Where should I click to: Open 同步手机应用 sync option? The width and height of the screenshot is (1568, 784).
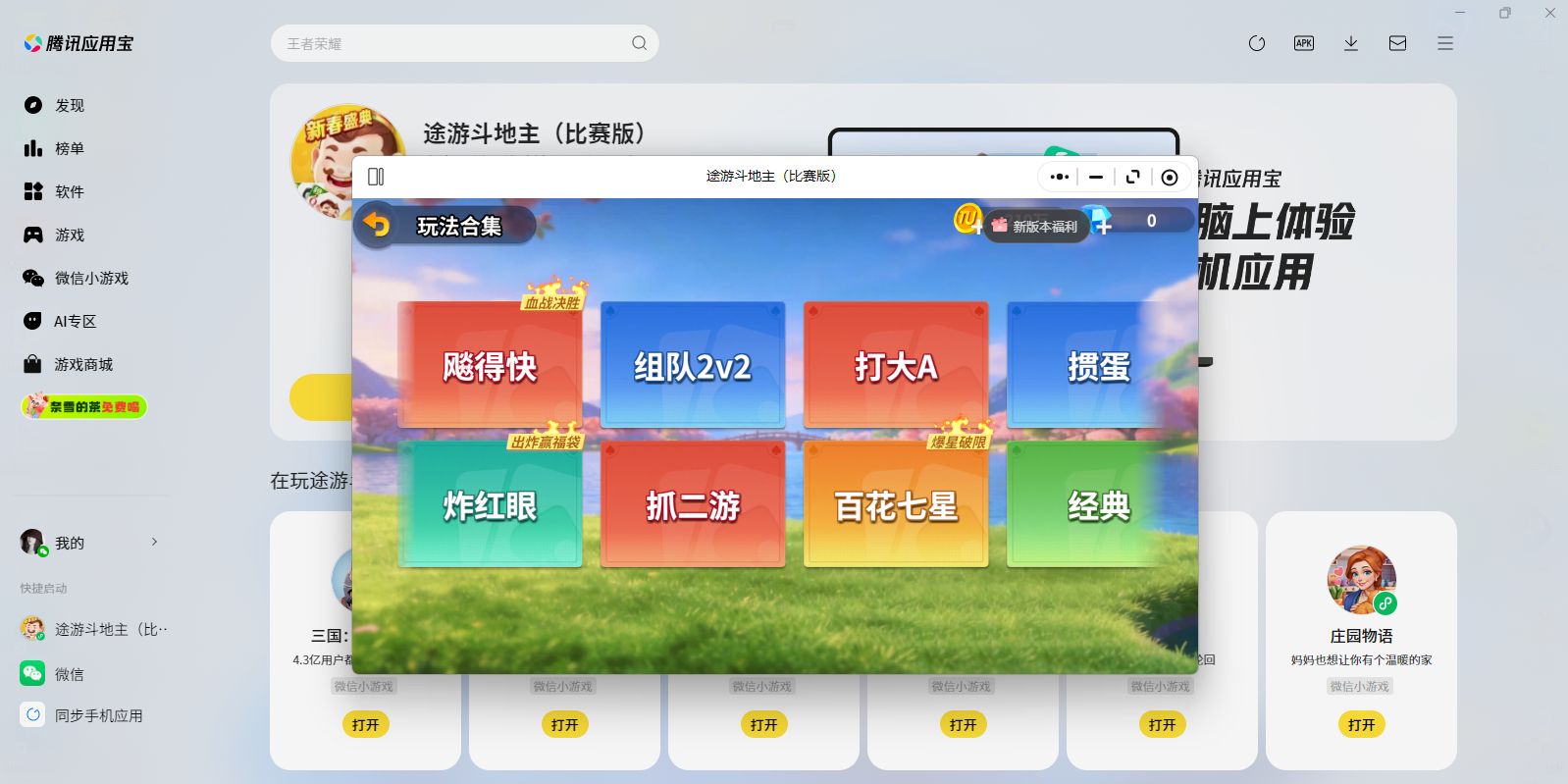81,715
